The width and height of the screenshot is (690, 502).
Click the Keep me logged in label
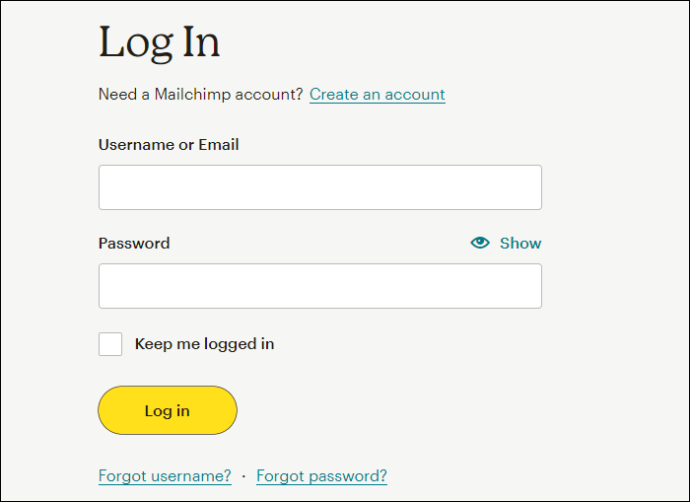coord(204,344)
